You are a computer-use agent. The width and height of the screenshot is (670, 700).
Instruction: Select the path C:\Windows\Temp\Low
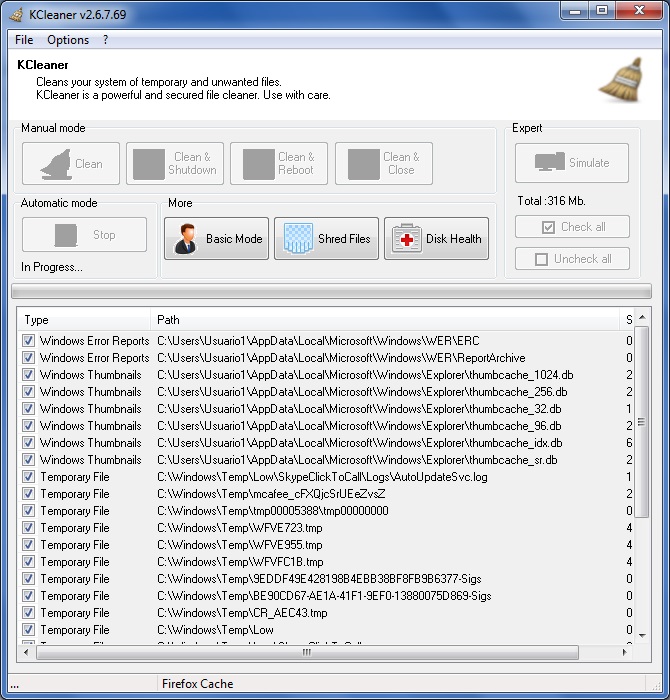[x=215, y=629]
